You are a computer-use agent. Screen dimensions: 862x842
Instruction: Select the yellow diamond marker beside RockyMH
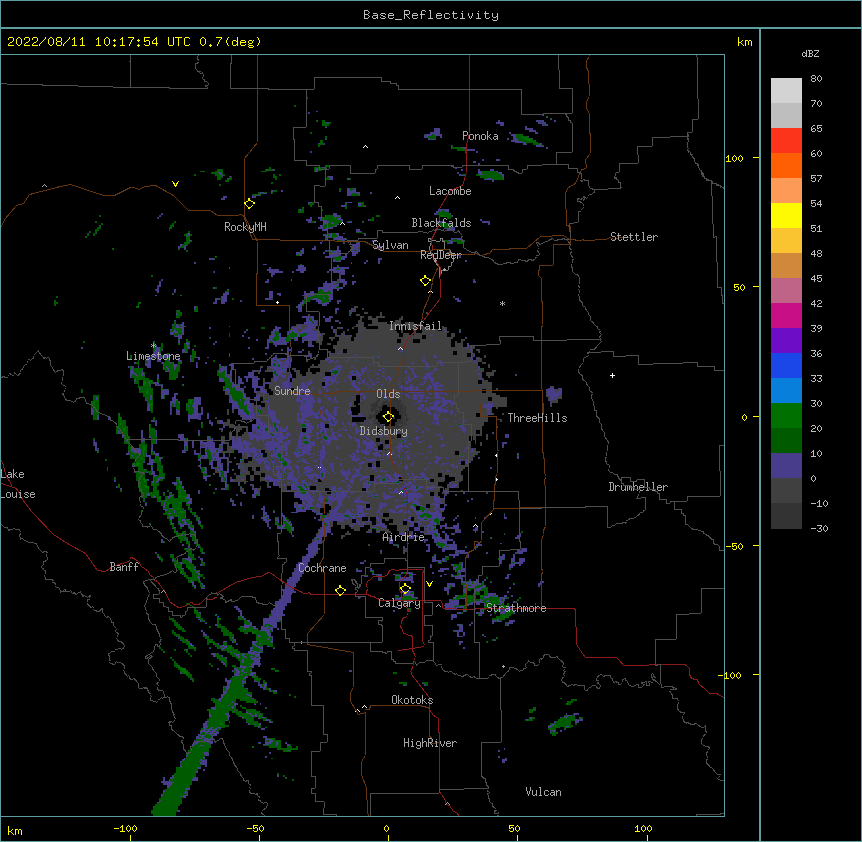click(249, 204)
